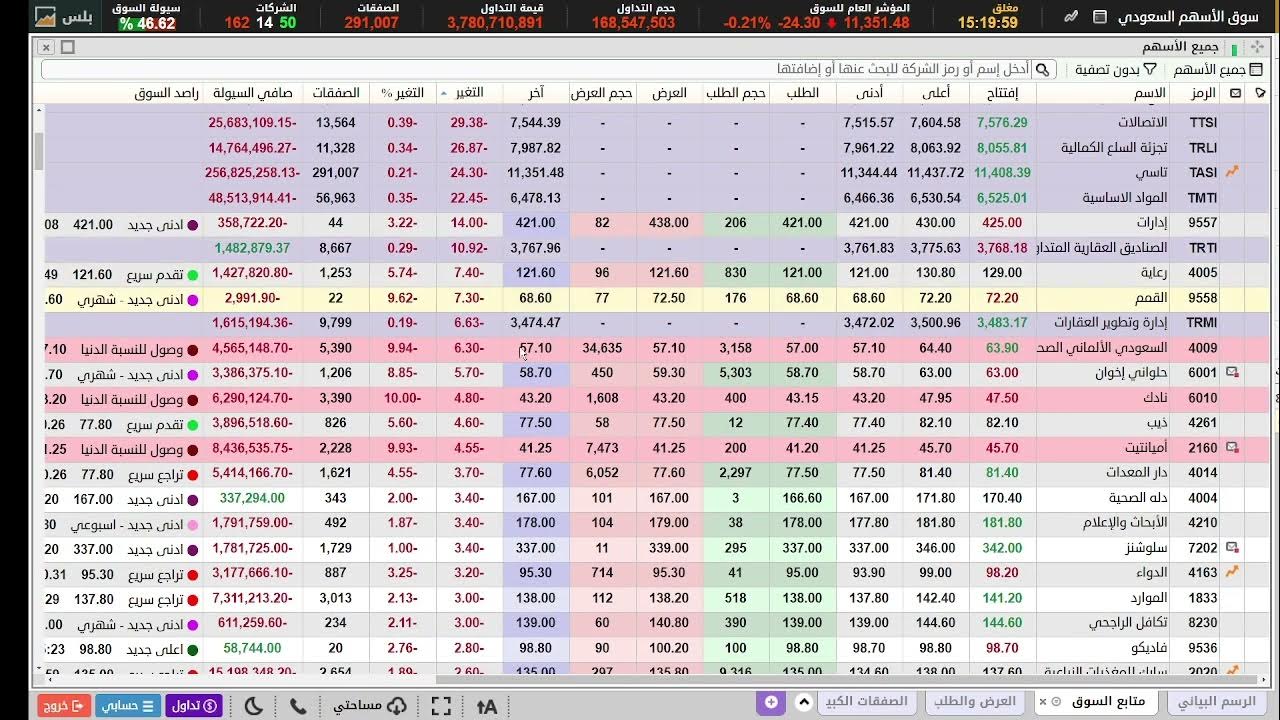Open the حسابي account button

coord(129,706)
